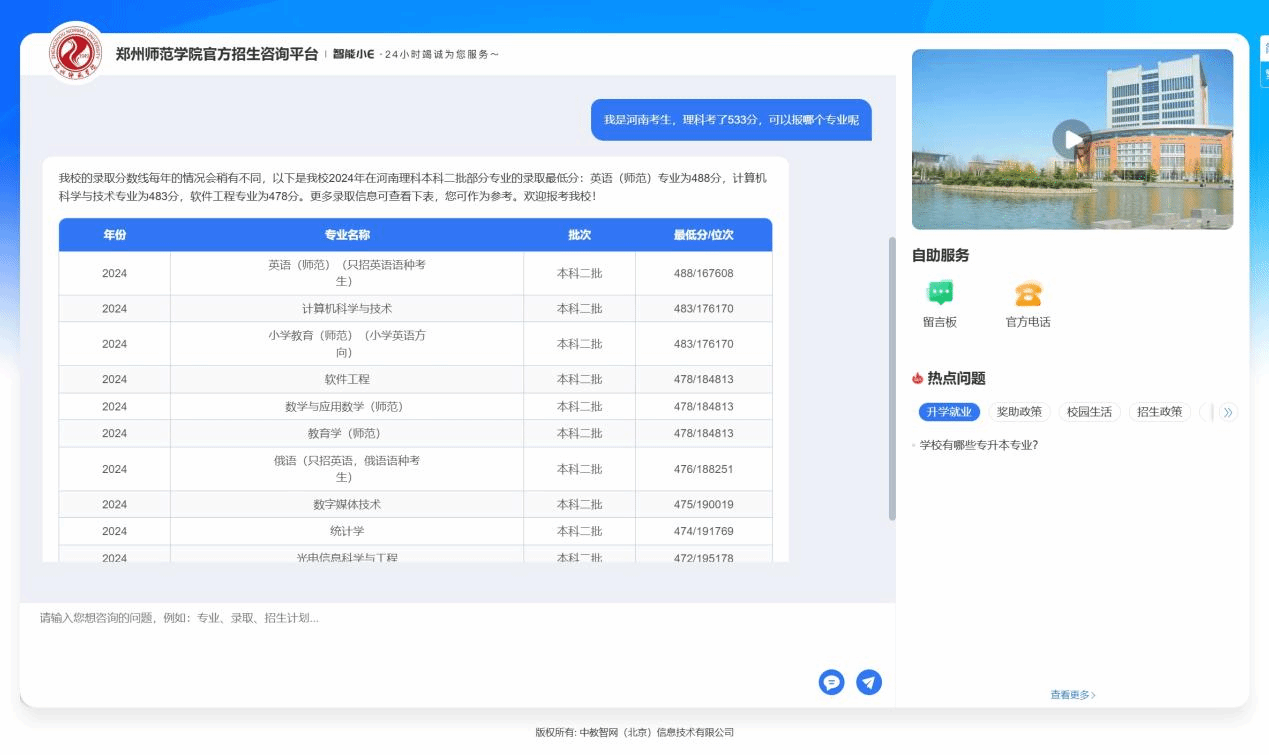Select the 升学就业 category tab
Image resolution: width=1270 pixels, height=755 pixels.
coord(948,412)
